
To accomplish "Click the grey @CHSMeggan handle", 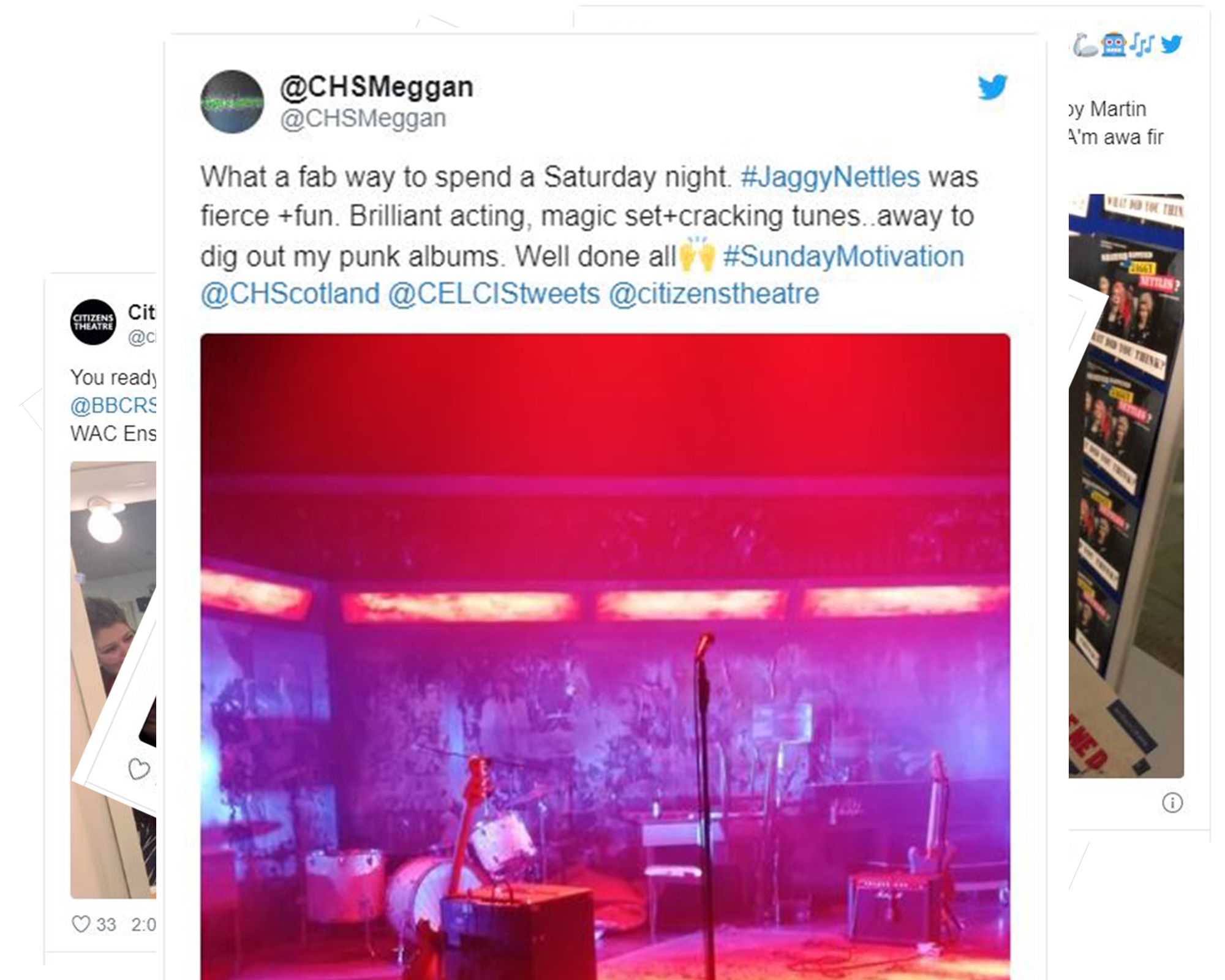I will click(363, 118).
